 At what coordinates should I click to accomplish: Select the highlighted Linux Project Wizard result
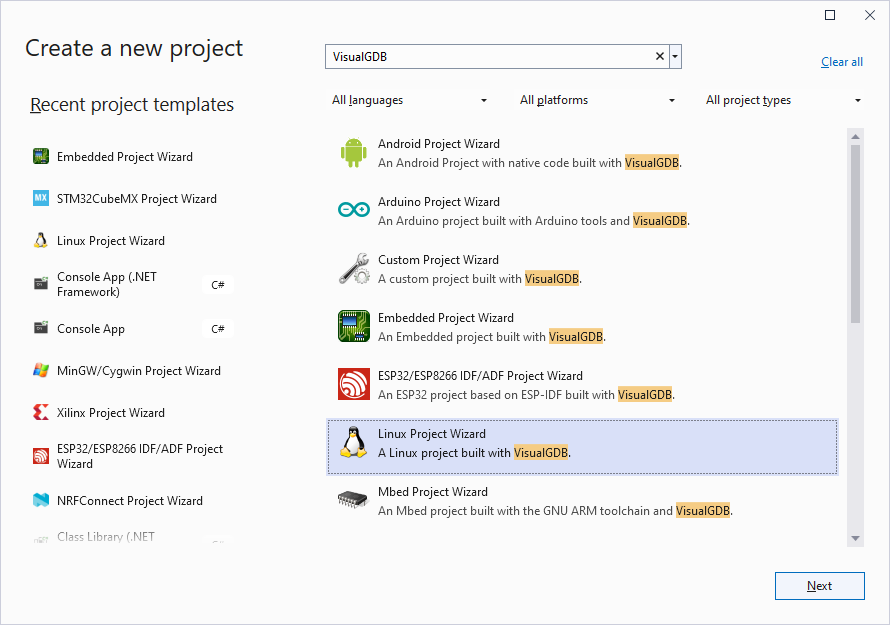click(x=582, y=447)
